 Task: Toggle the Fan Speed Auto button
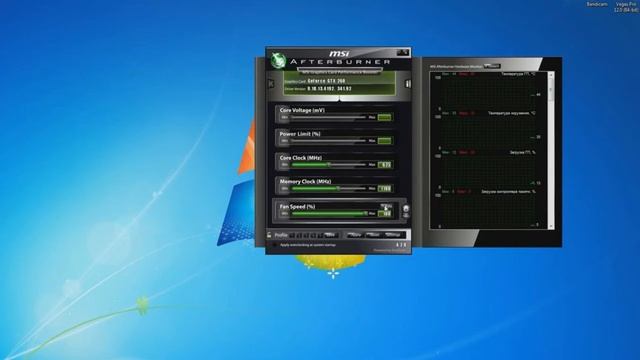pos(386,206)
